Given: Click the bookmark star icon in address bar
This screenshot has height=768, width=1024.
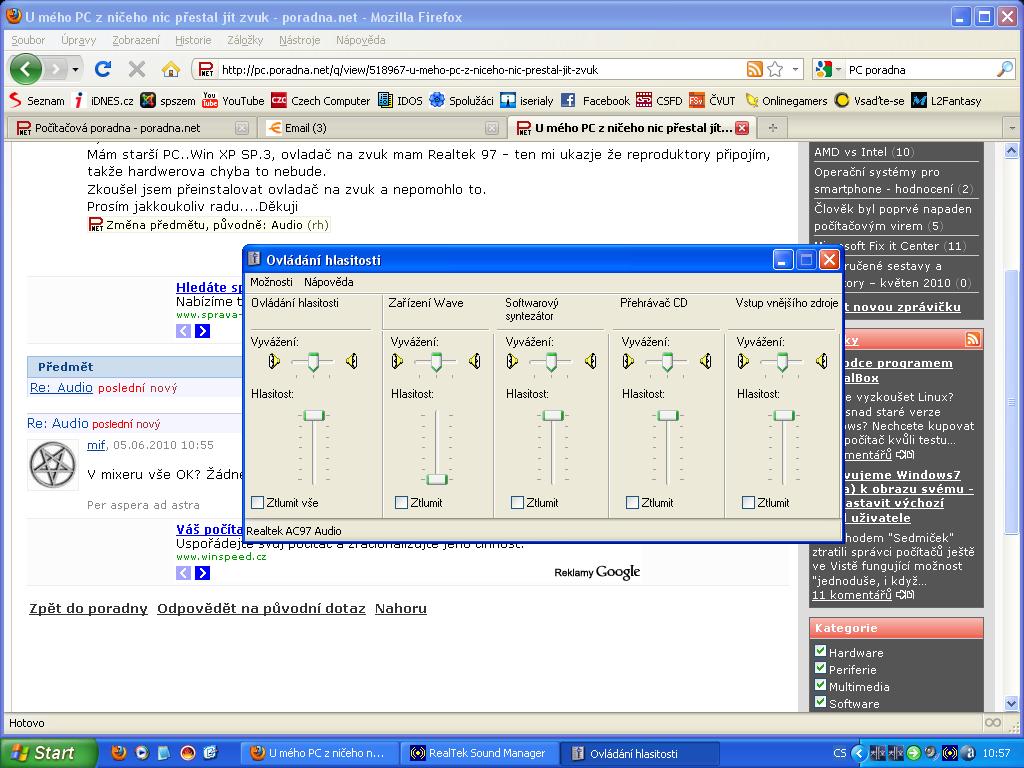Looking at the screenshot, I should (775, 69).
